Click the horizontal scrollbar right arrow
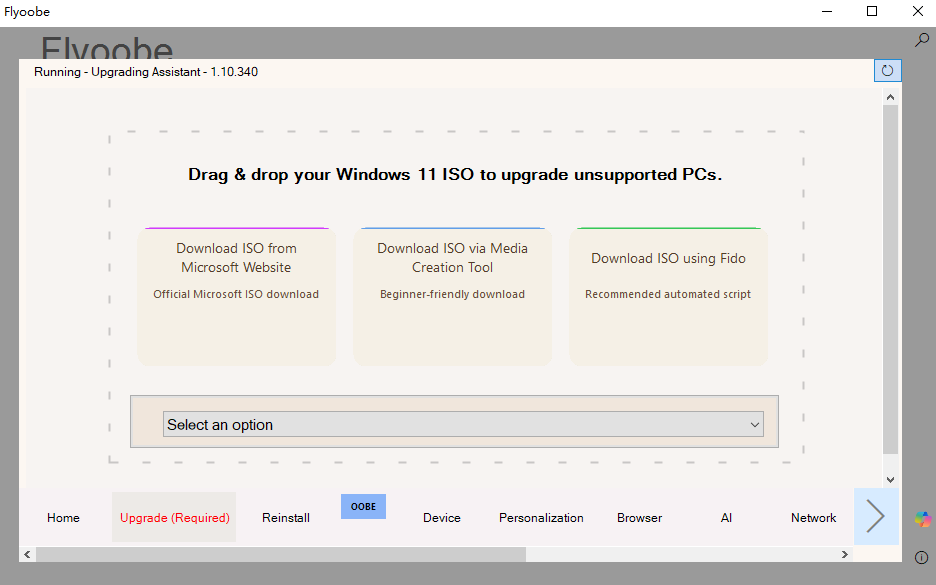Screen dimensions: 936x585 (x=845, y=555)
